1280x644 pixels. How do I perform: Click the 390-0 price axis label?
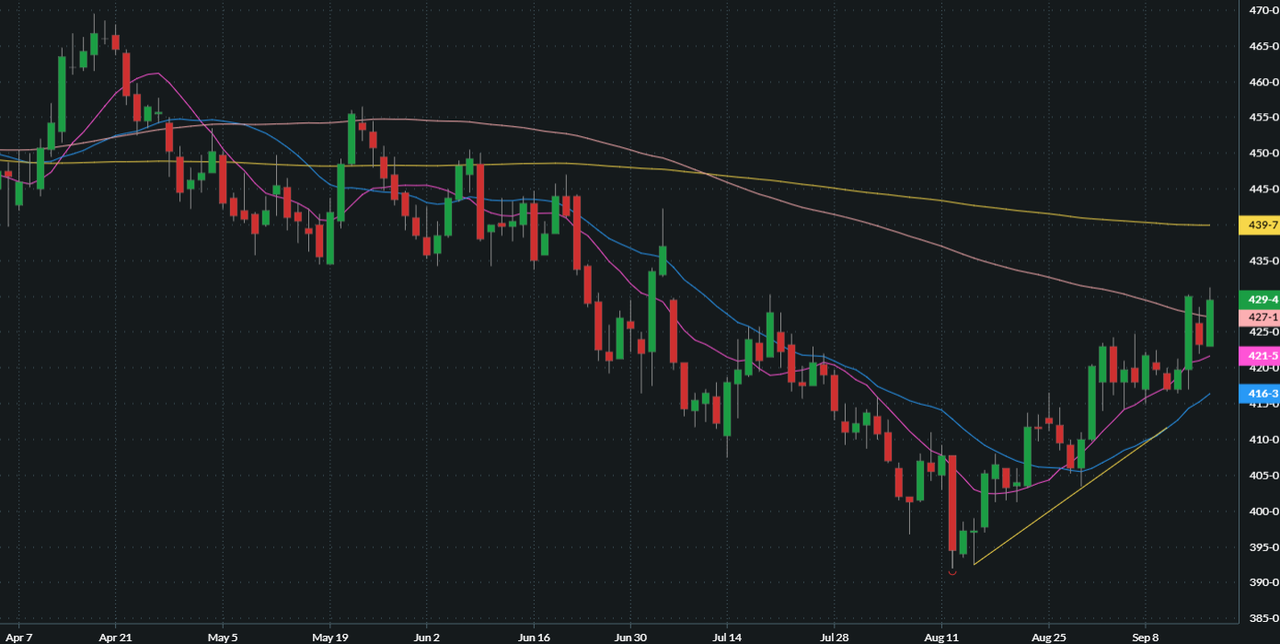pyautogui.click(x=1264, y=582)
